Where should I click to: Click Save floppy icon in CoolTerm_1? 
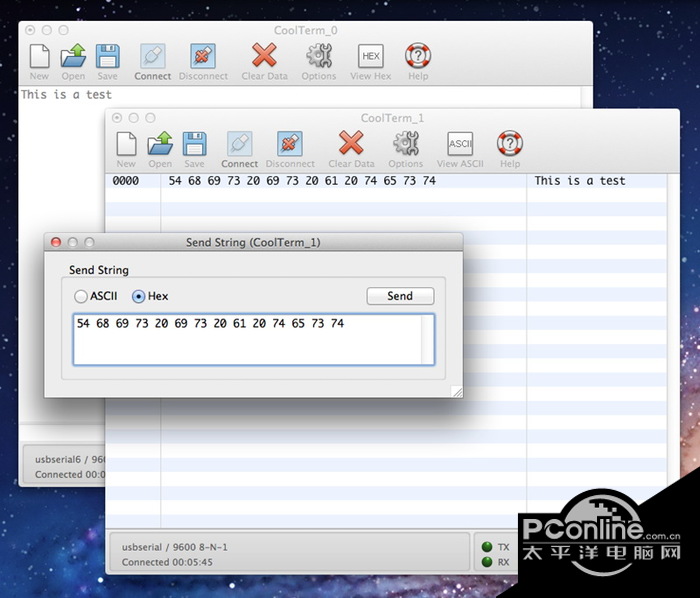click(195, 143)
